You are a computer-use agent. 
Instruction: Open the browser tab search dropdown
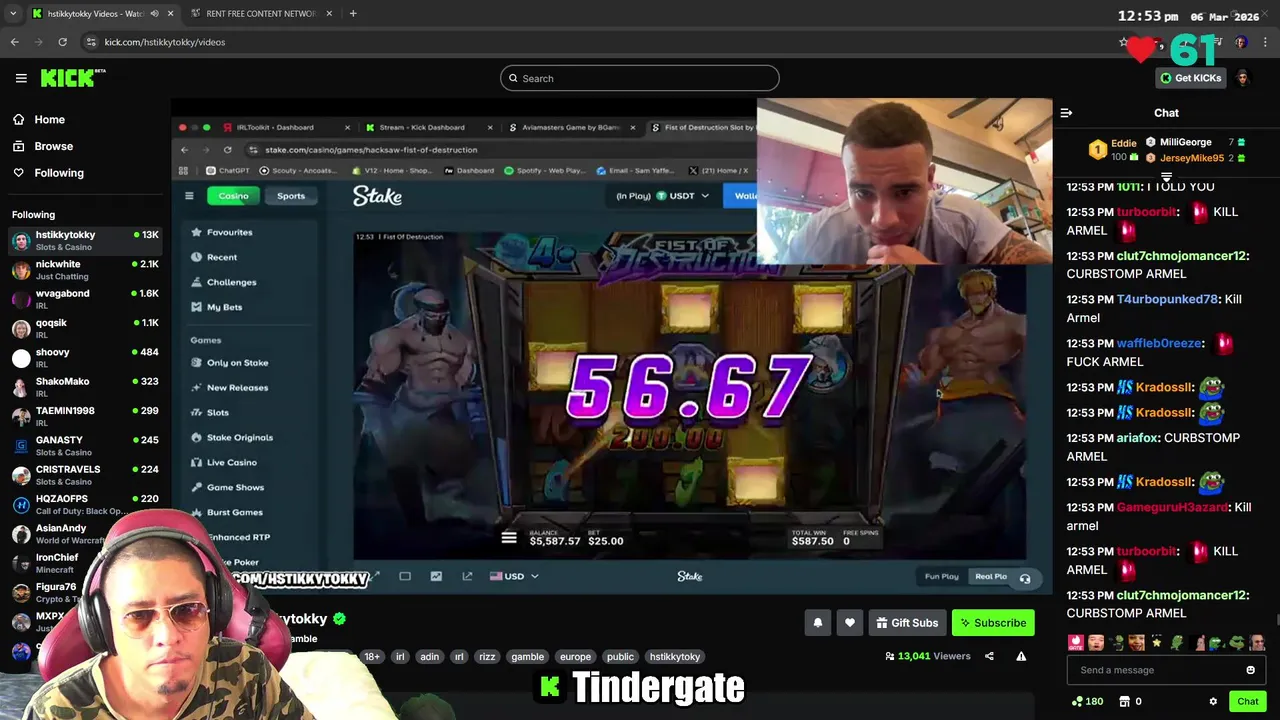click(x=12, y=13)
